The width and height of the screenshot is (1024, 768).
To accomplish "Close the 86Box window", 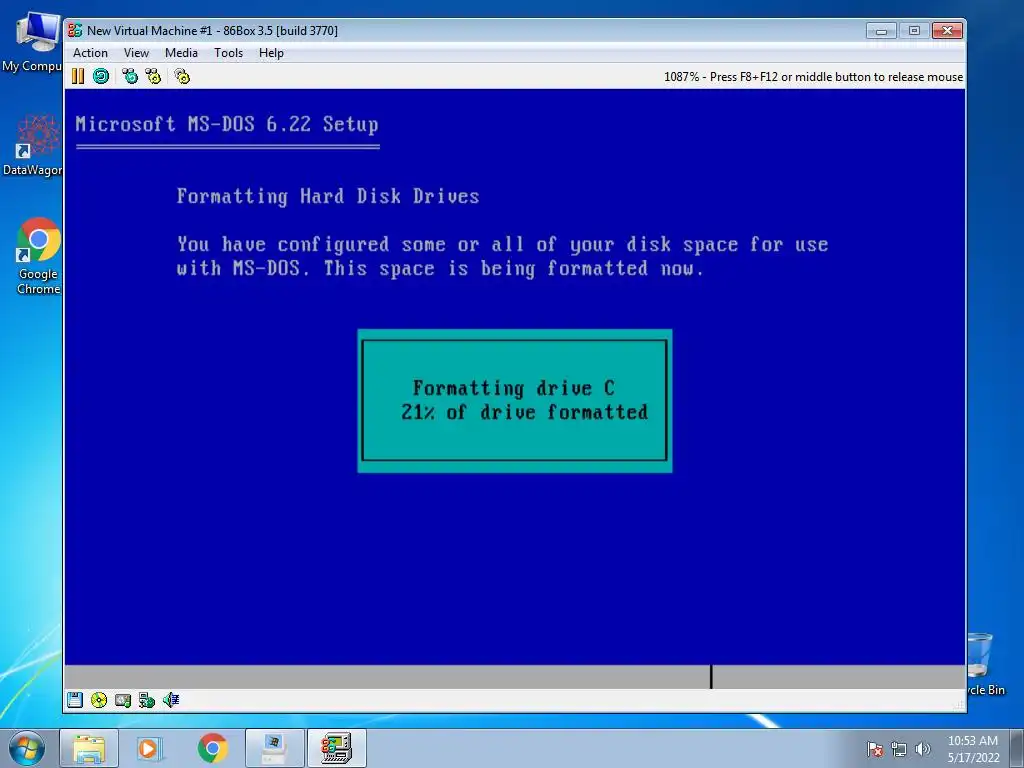I will point(947,30).
